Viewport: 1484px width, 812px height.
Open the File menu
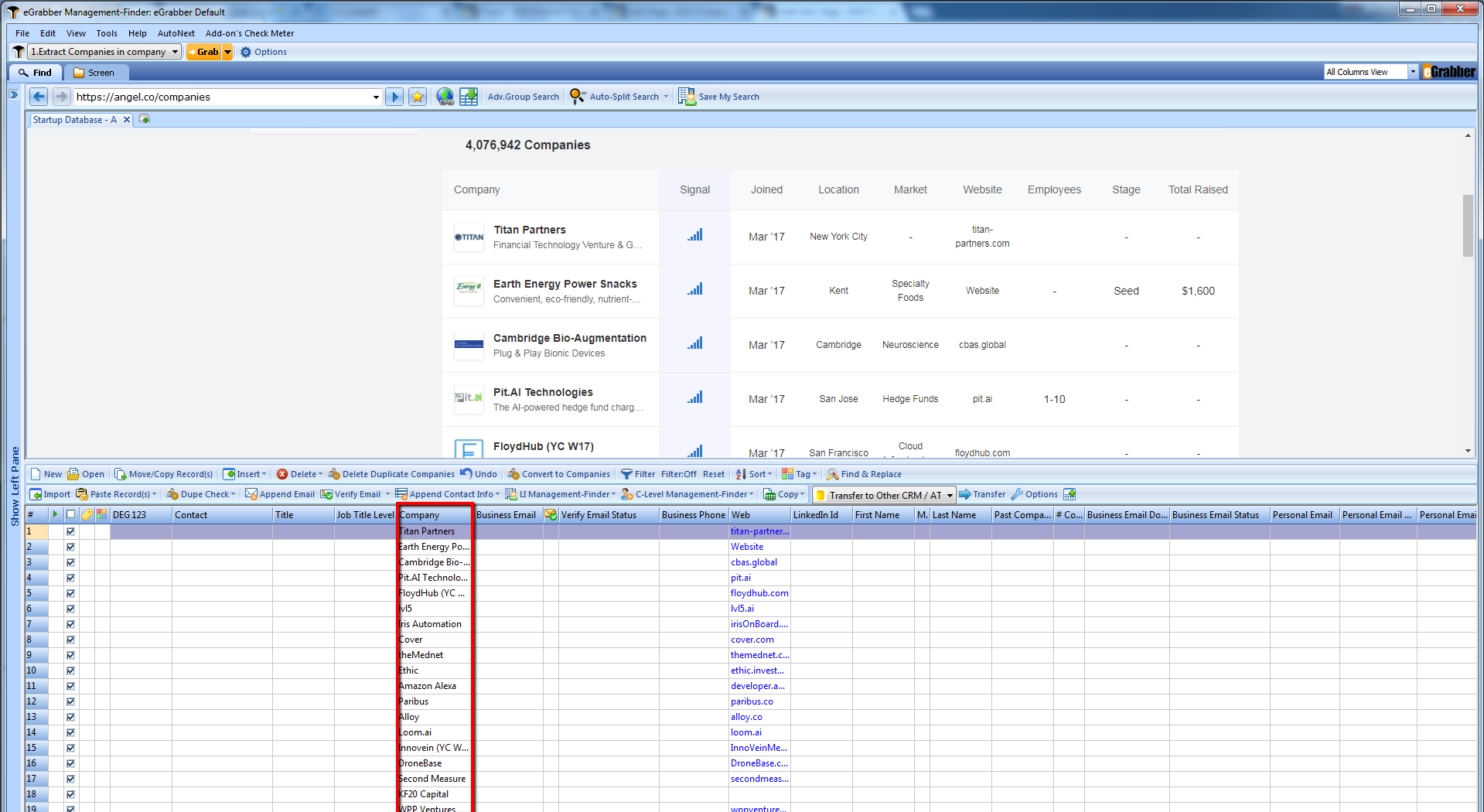[22, 33]
